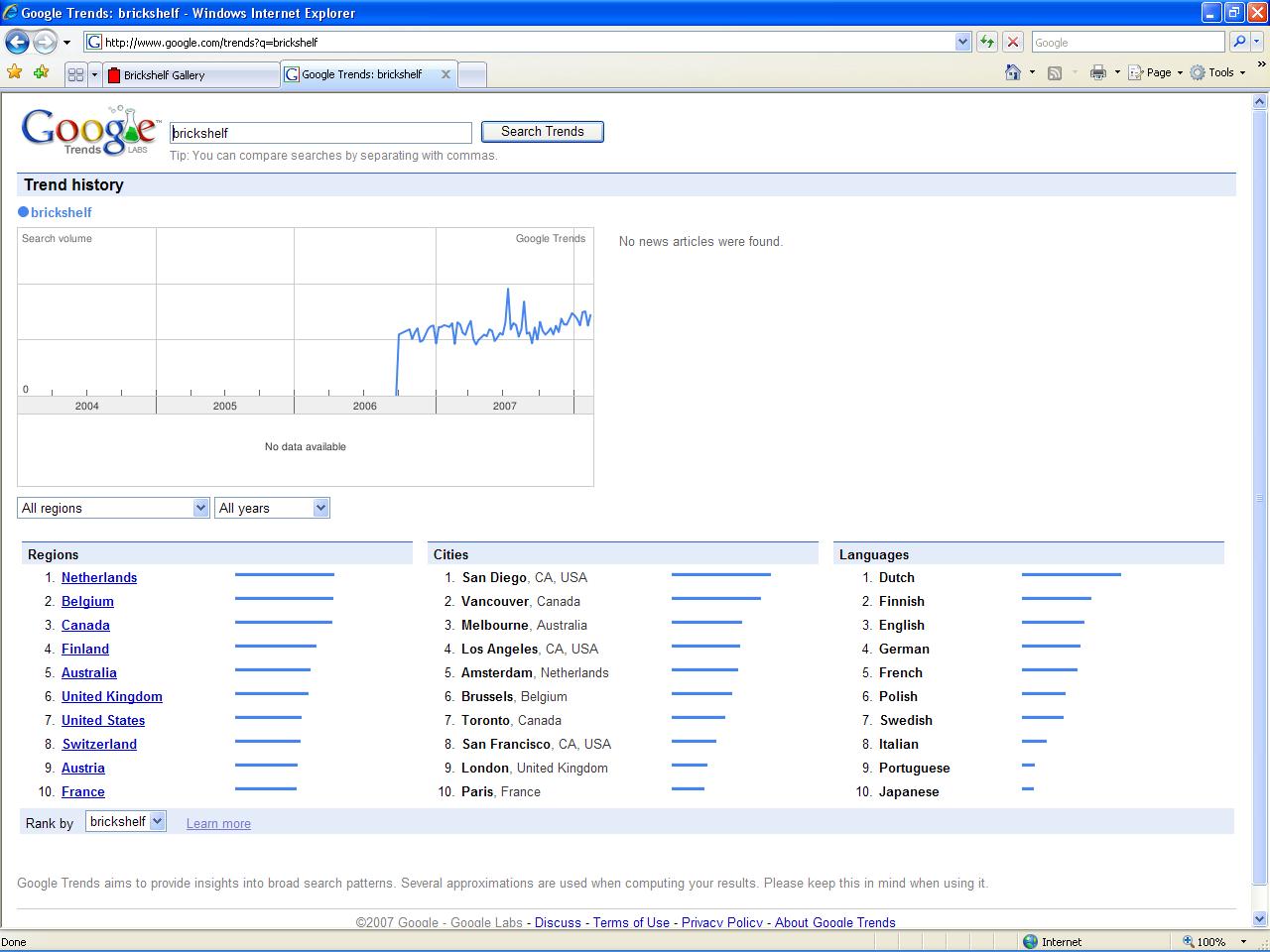Open the Favorites Center star icon
This screenshot has height=952, width=1270.
coord(16,73)
